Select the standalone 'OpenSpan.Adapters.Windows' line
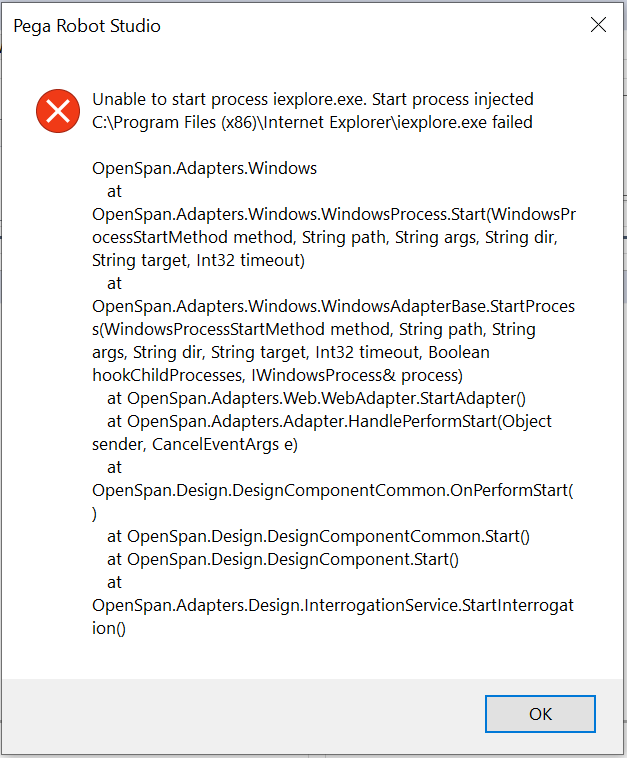 pos(204,168)
